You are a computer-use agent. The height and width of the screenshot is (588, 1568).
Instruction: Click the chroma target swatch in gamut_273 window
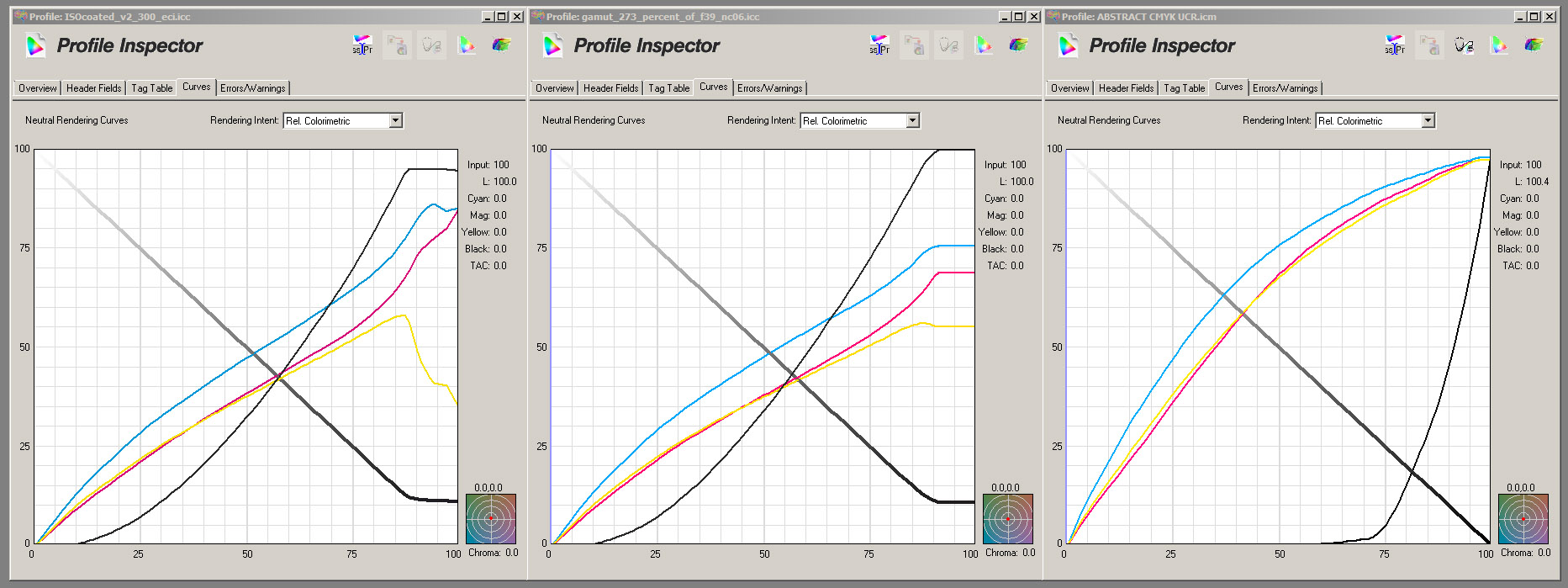(x=1008, y=519)
